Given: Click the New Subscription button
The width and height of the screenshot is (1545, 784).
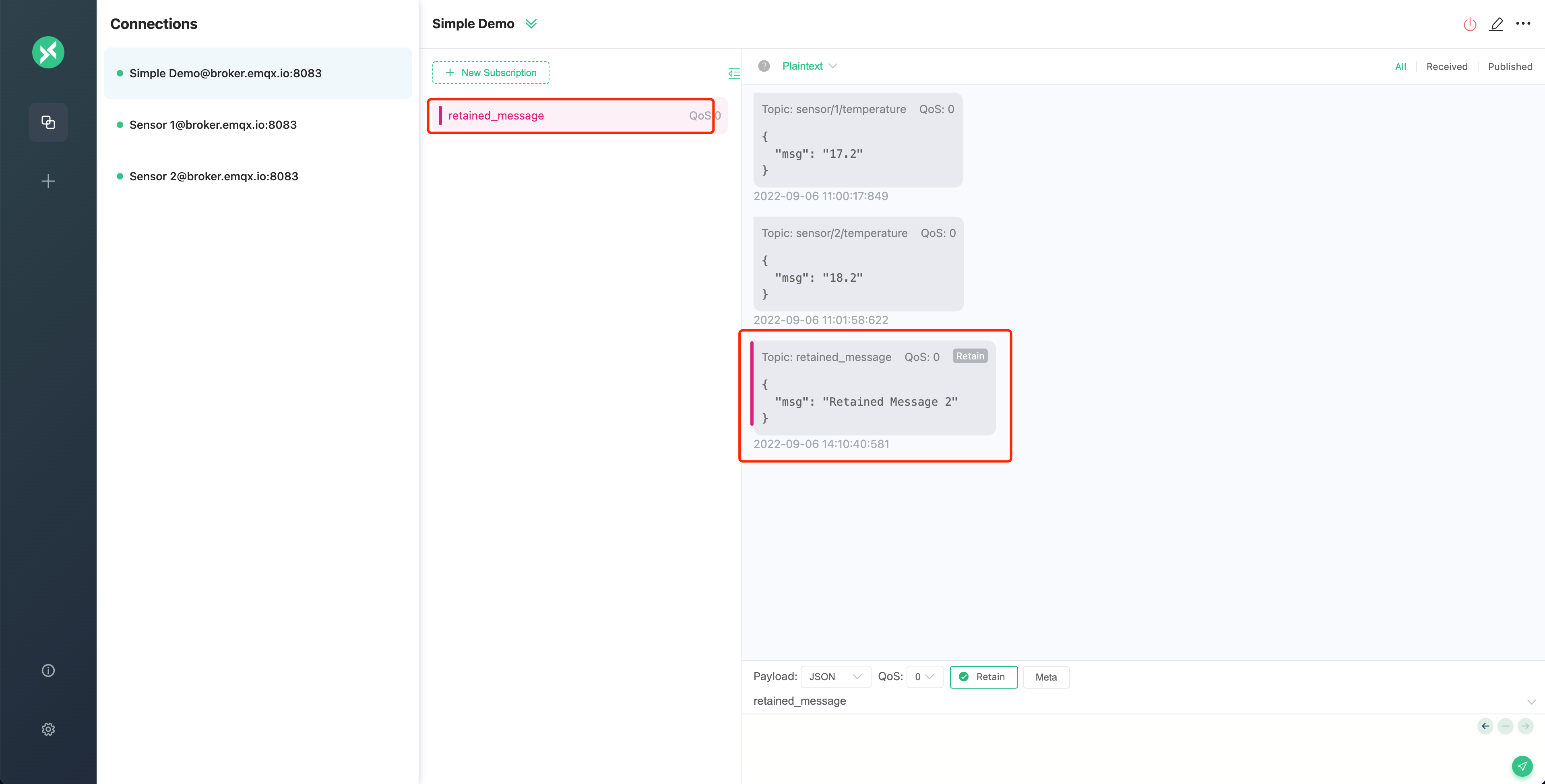Looking at the screenshot, I should point(491,72).
